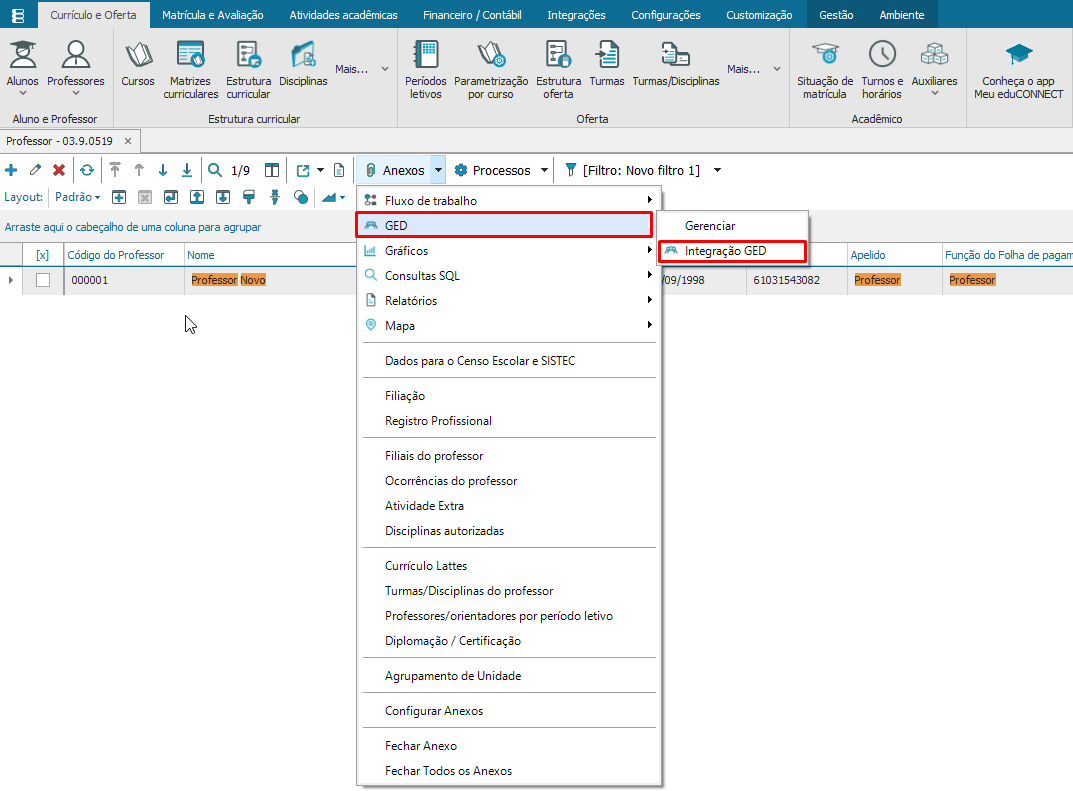
Task: Open the Cursos ribbon icon
Action: pyautogui.click(x=138, y=64)
